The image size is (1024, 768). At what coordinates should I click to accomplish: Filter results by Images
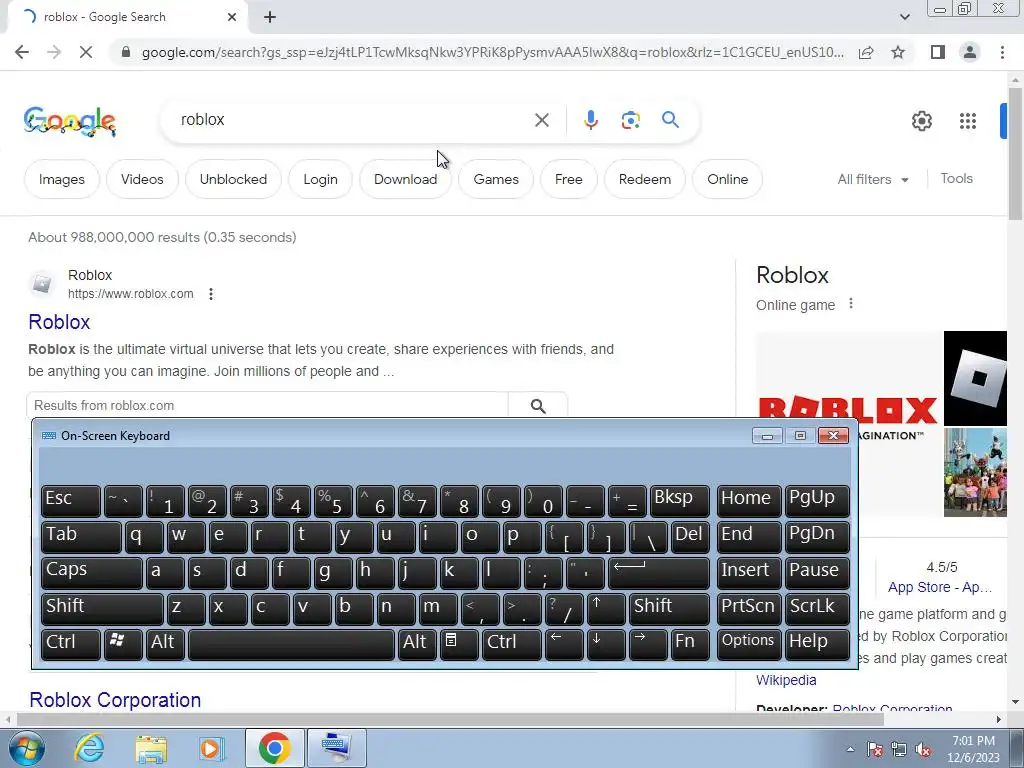(x=61, y=179)
